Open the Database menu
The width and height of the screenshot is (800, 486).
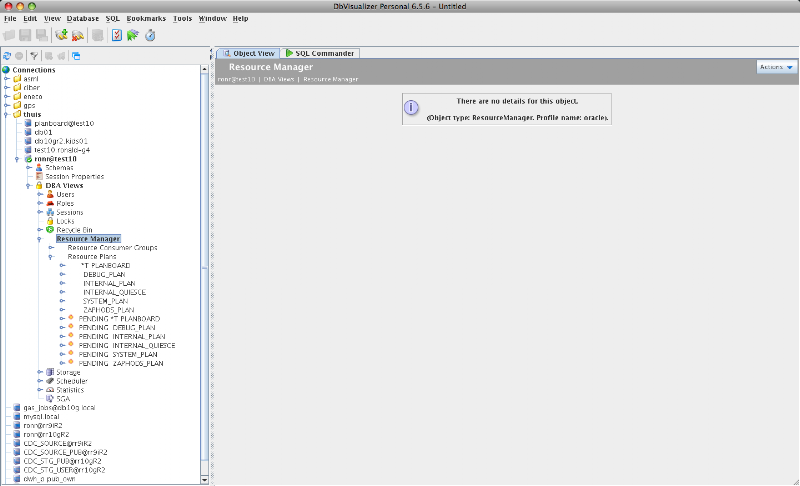tap(83, 18)
